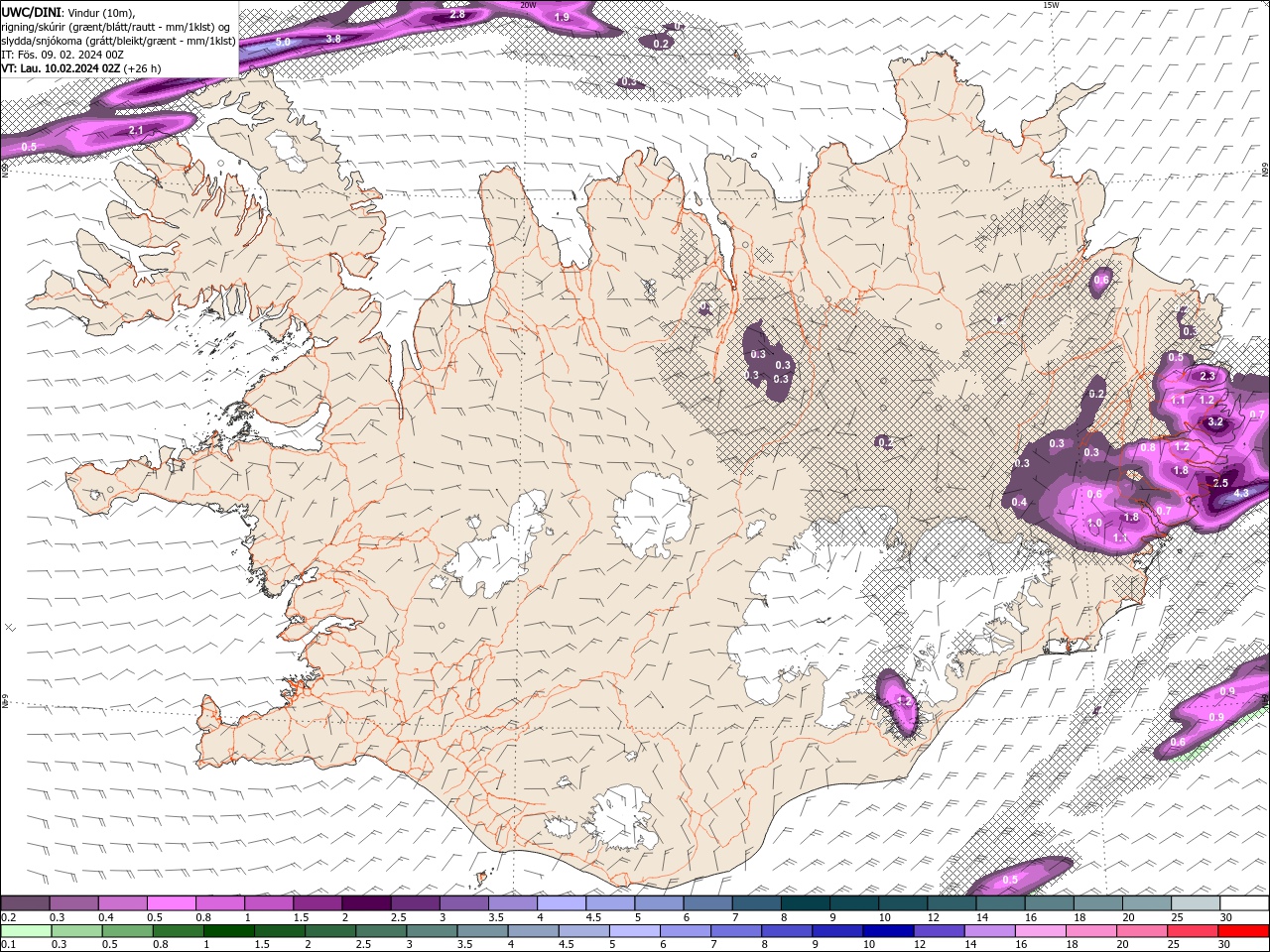The image size is (1270, 952).
Task: Select the lower legend green swatch starting at 0.8
Action: [178, 931]
